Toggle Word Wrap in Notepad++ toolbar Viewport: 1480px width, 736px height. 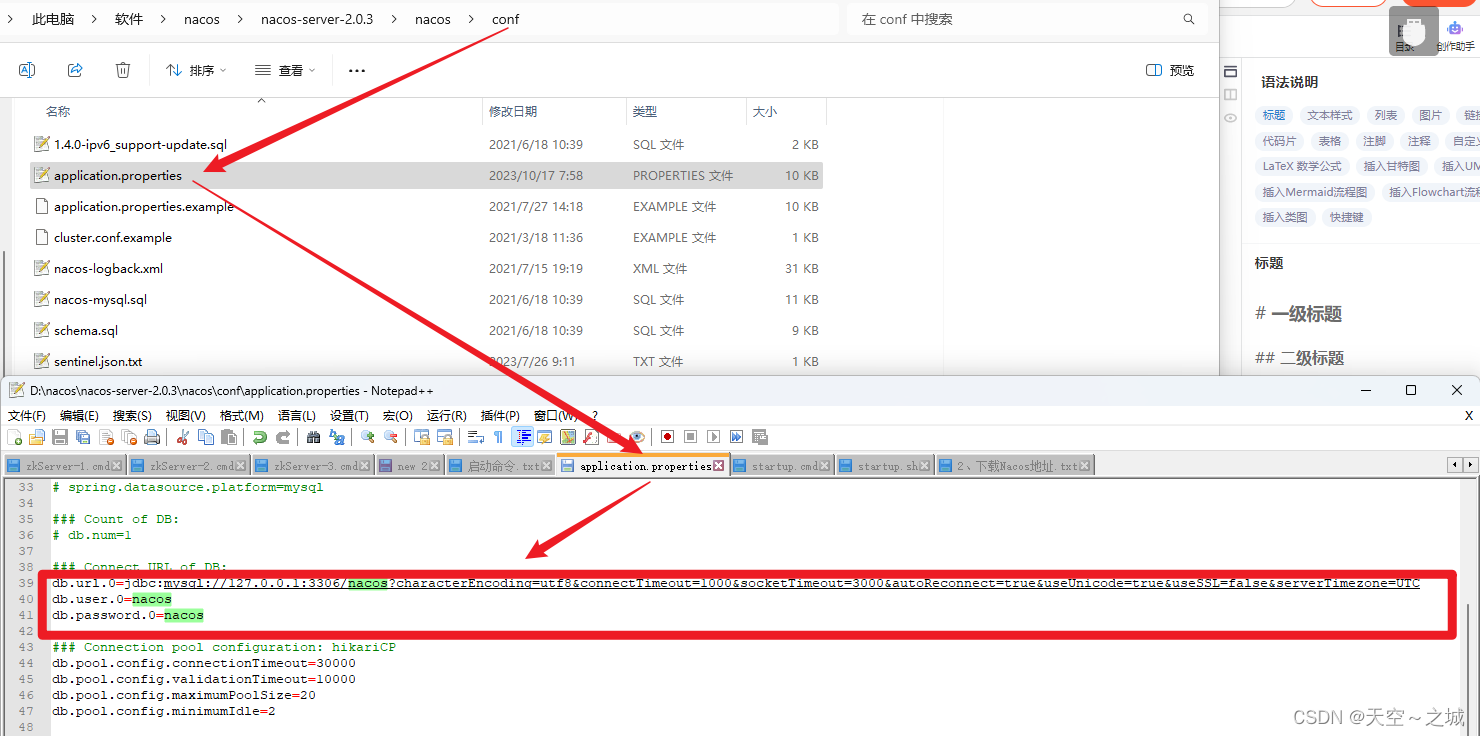click(x=476, y=437)
